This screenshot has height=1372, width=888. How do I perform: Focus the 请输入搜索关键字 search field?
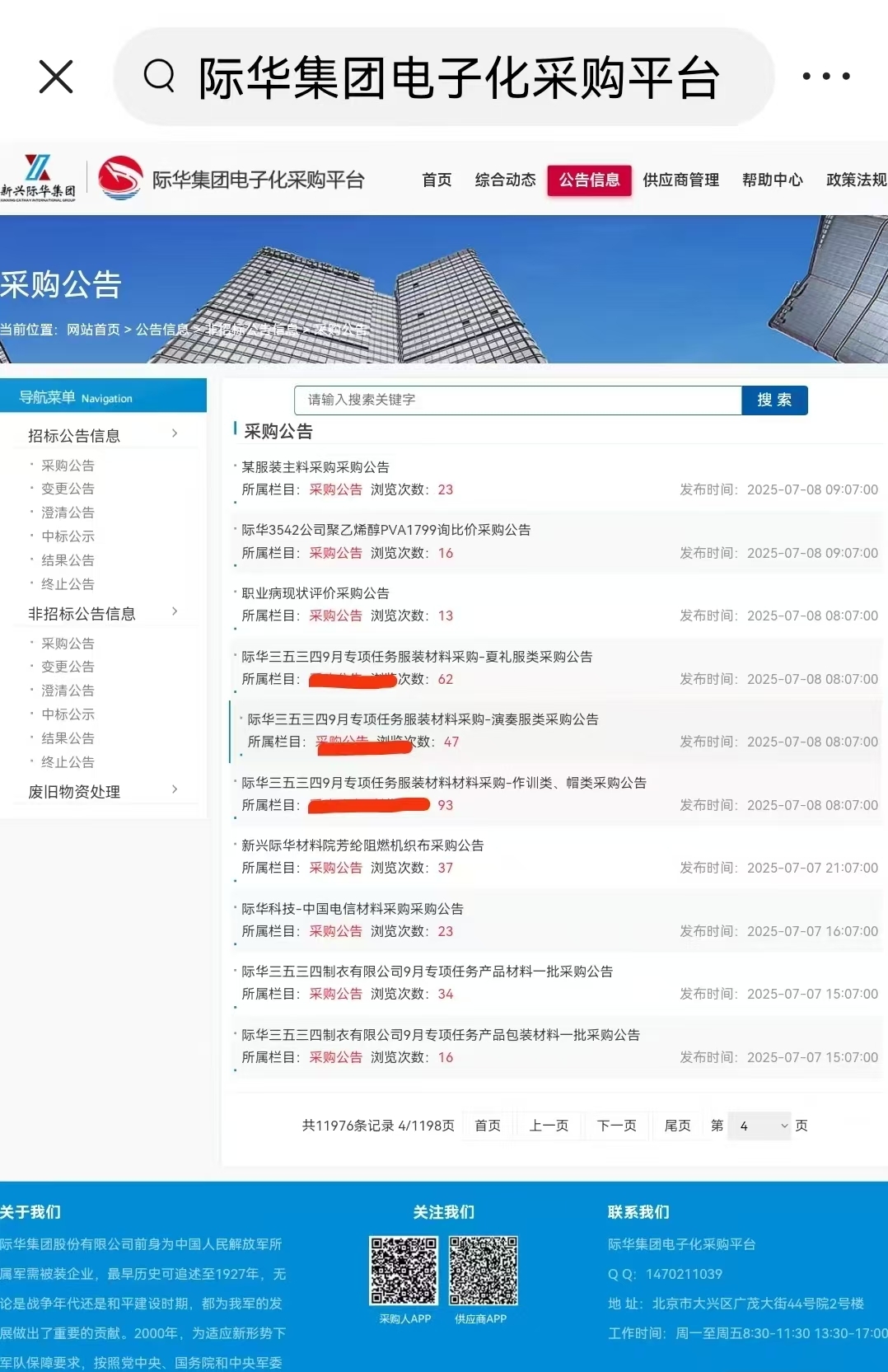tap(518, 400)
